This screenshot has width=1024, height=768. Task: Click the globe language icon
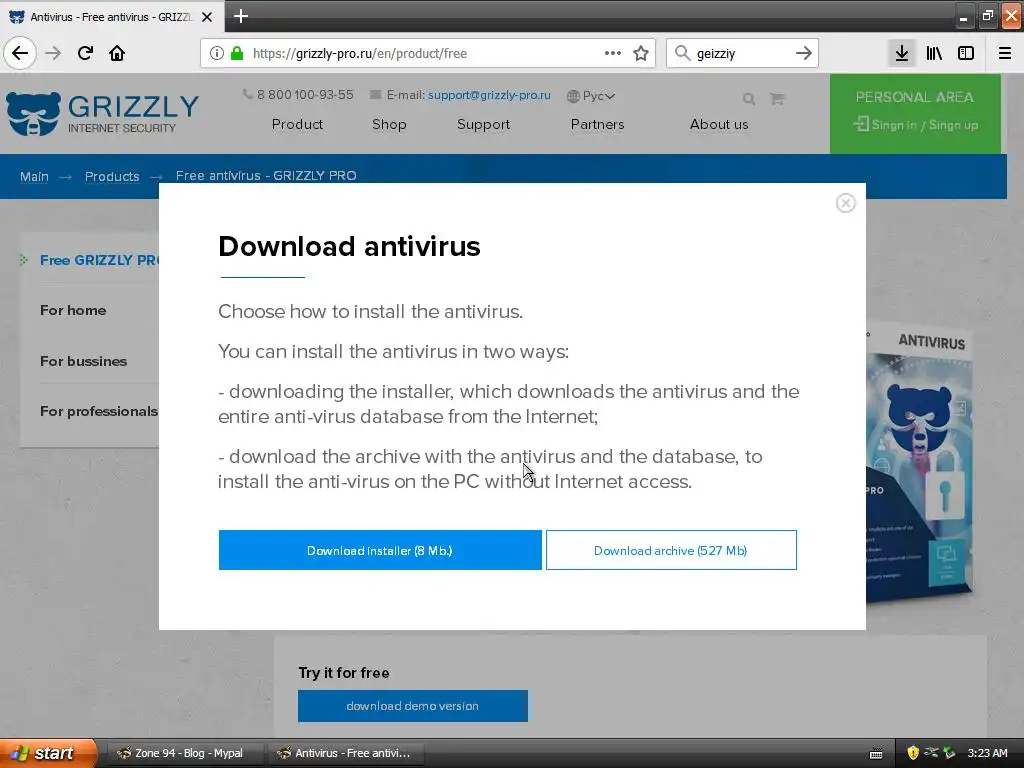[x=573, y=96]
